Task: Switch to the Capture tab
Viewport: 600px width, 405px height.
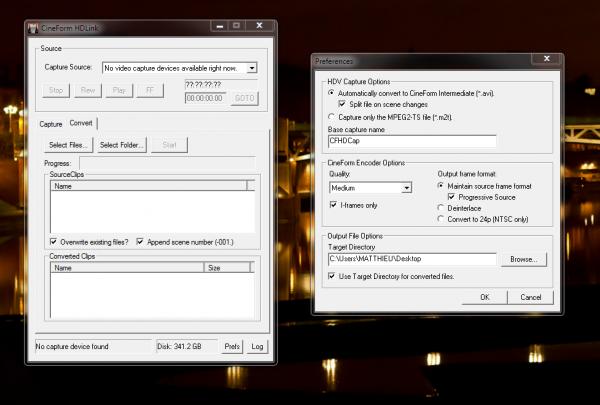Action: 51,124
